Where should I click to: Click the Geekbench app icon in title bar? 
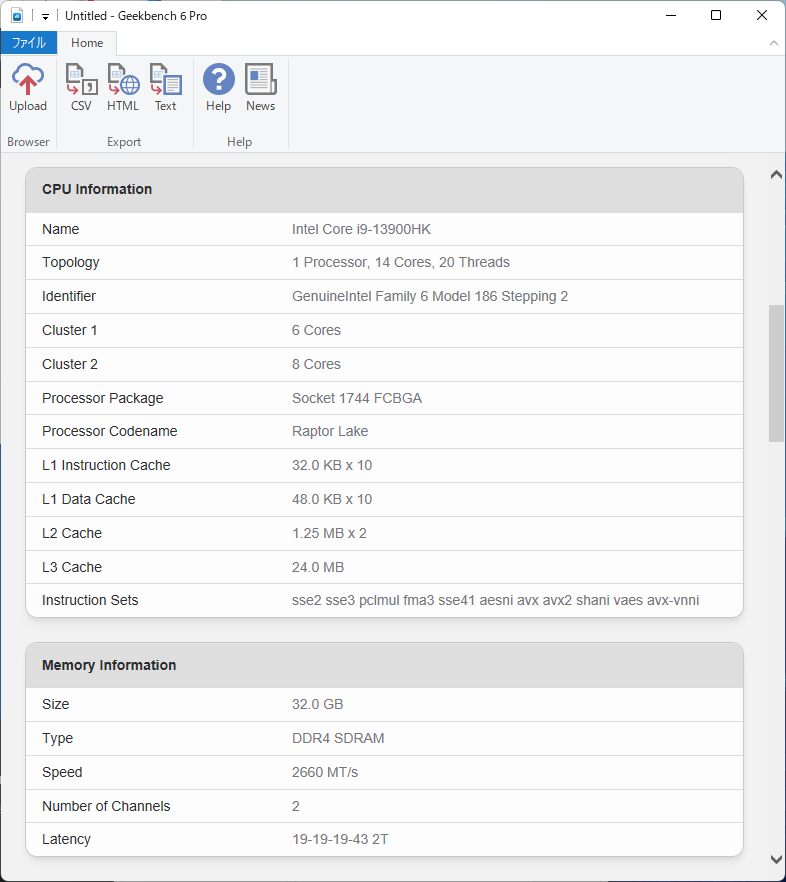[17, 16]
